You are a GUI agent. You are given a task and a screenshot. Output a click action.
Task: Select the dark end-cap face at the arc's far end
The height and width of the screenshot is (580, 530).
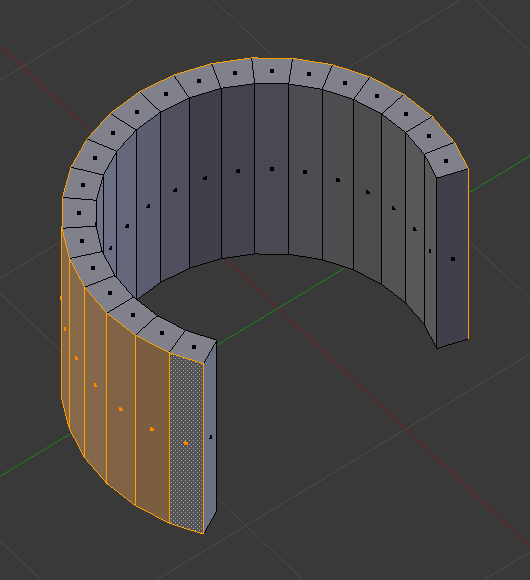pos(453,259)
